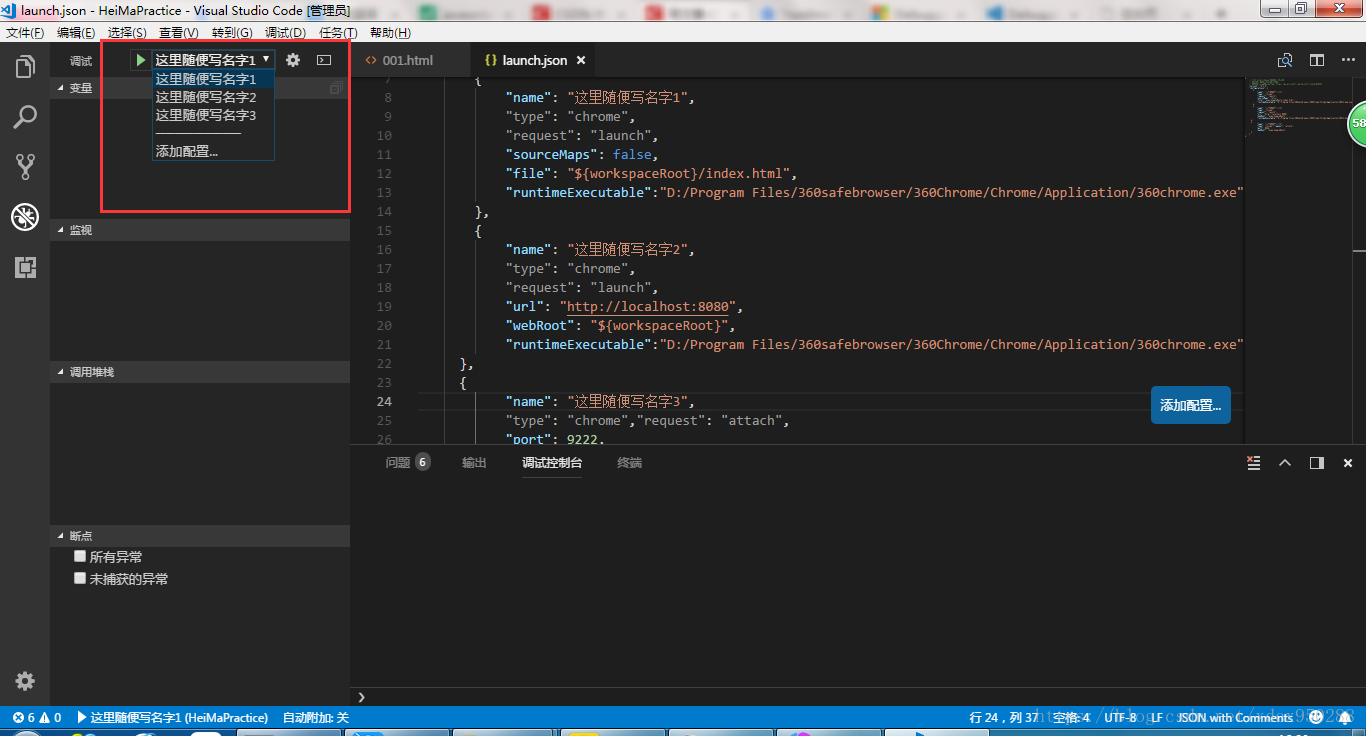Start debugging with the green play button
Viewport: 1366px width, 736px height.
click(141, 60)
